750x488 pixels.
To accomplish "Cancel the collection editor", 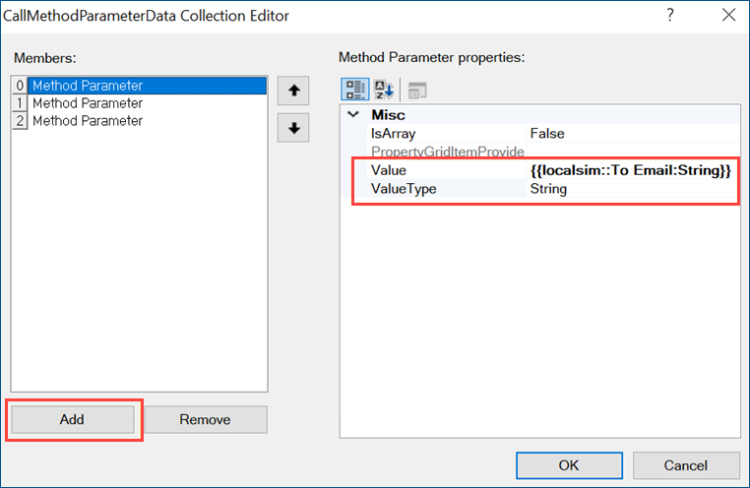I will pyautogui.click(x=685, y=465).
